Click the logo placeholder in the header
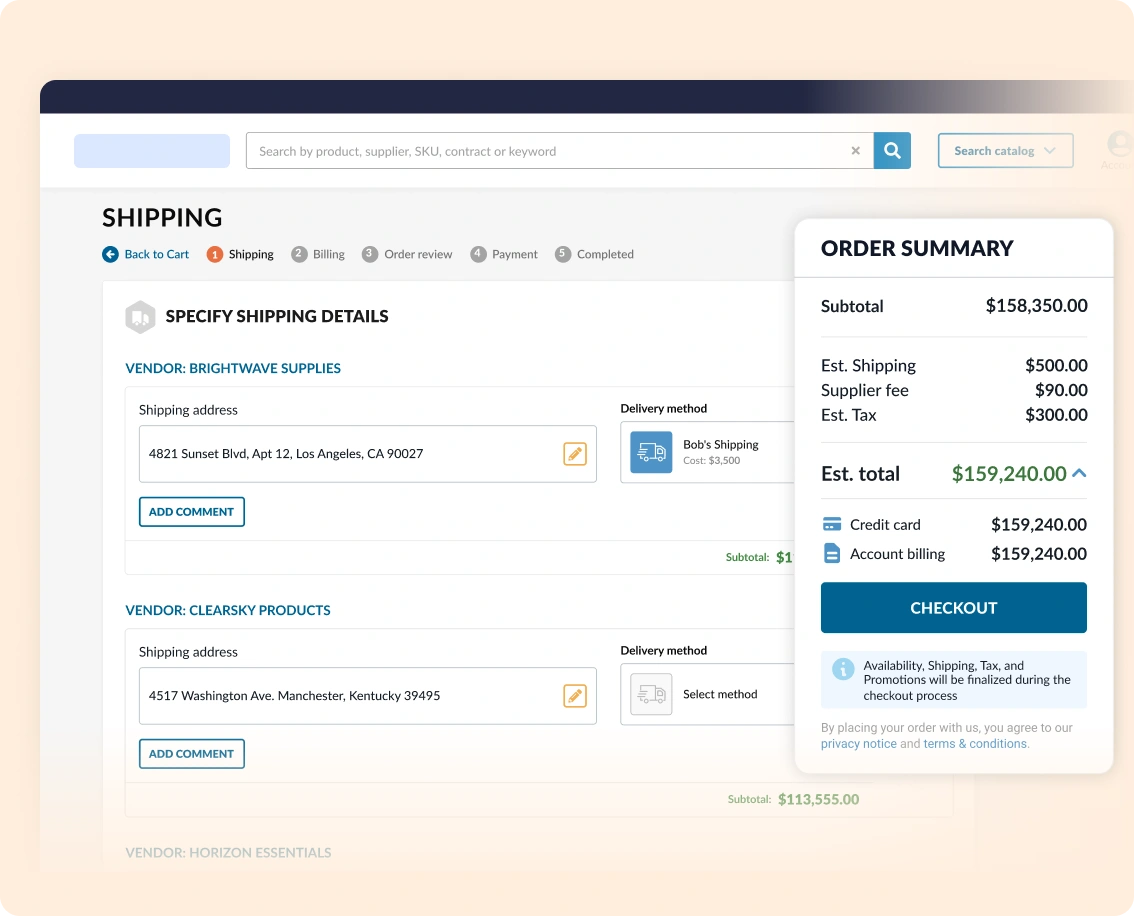 tap(152, 150)
